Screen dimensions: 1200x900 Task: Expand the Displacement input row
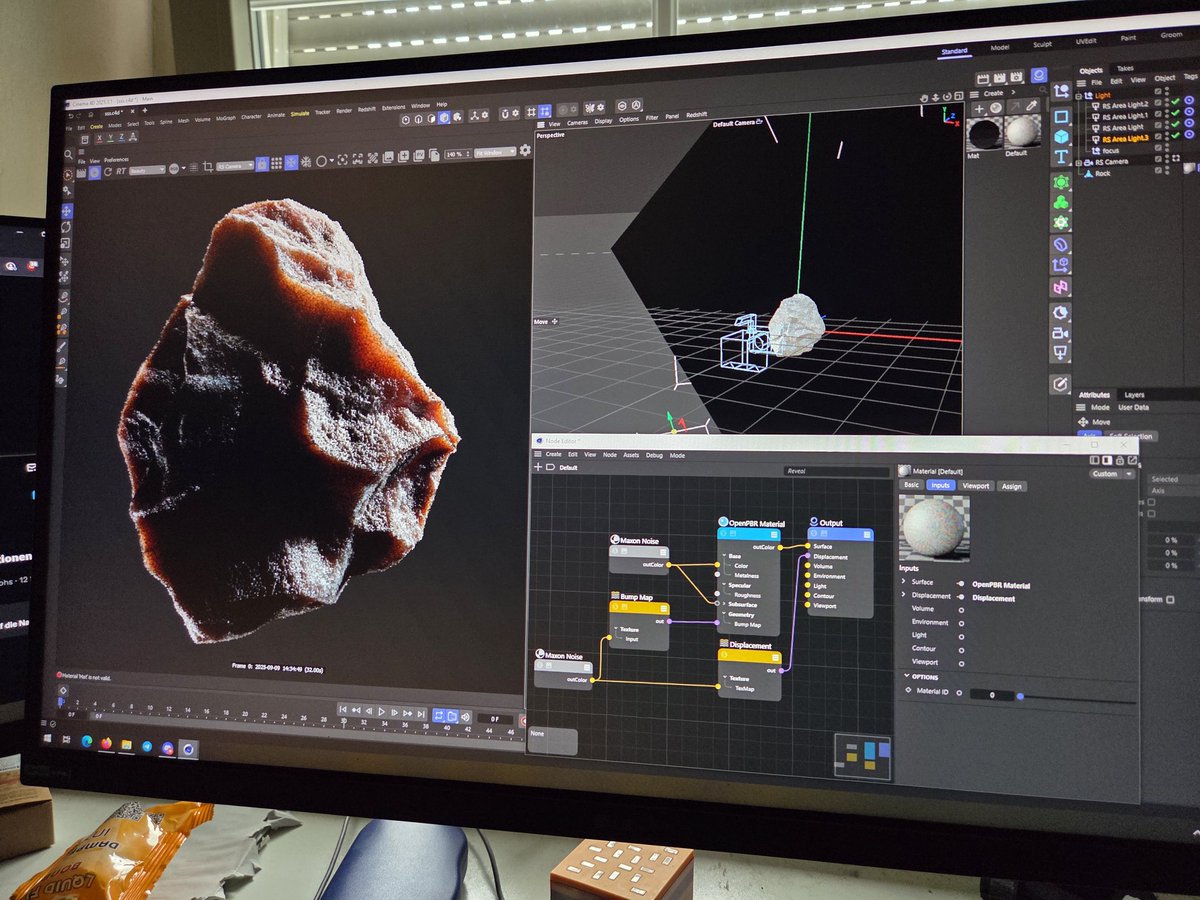[903, 595]
